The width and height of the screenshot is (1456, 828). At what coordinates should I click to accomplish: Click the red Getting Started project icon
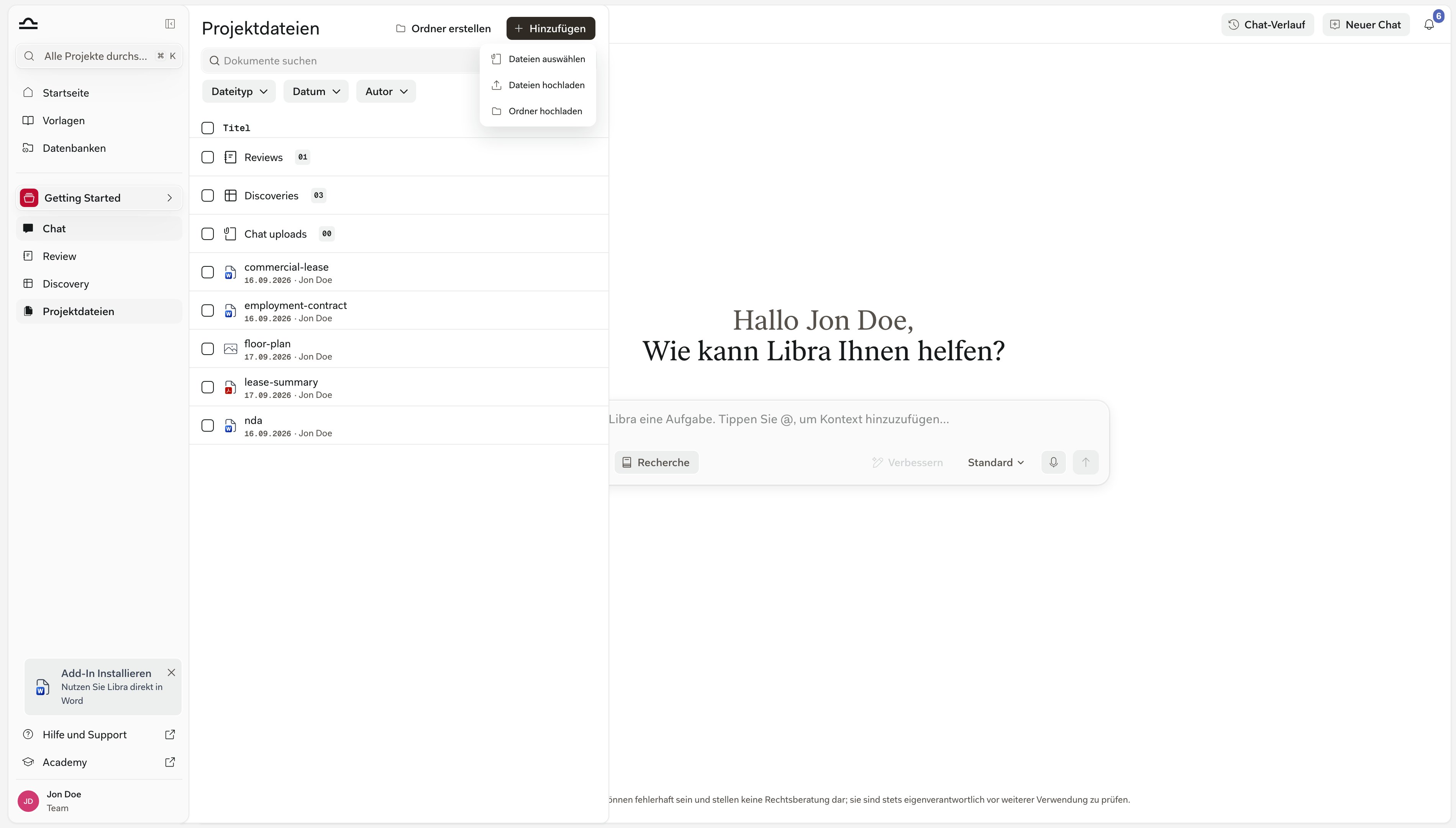29,198
